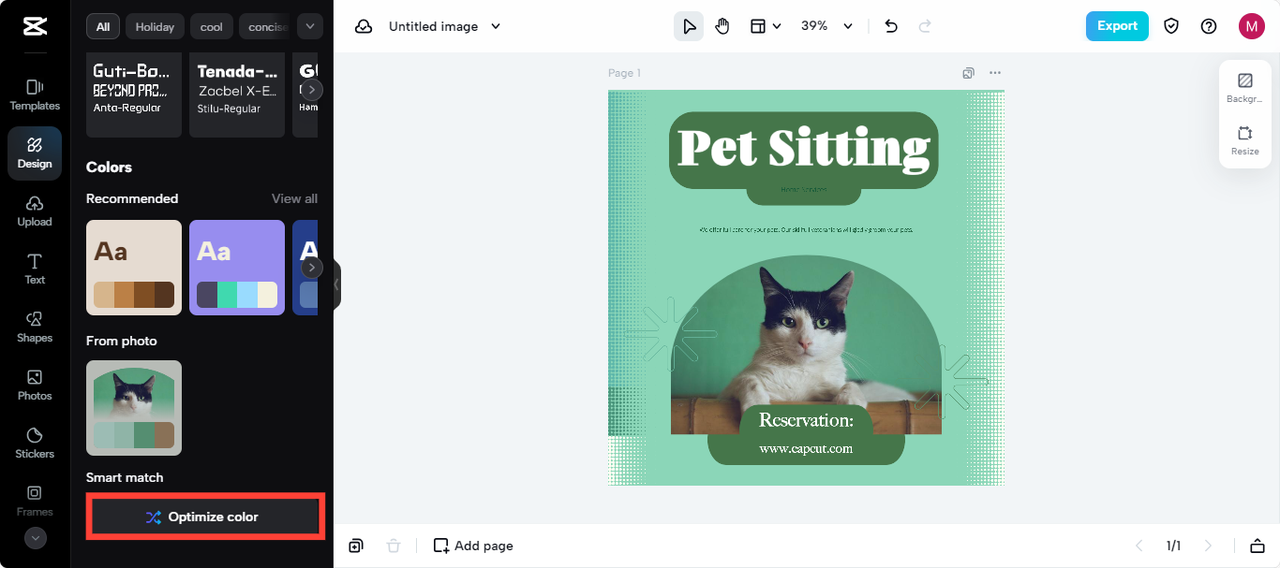The width and height of the screenshot is (1280, 568).
Task: Select the Reservation: text on canvas
Action: [x=806, y=420]
